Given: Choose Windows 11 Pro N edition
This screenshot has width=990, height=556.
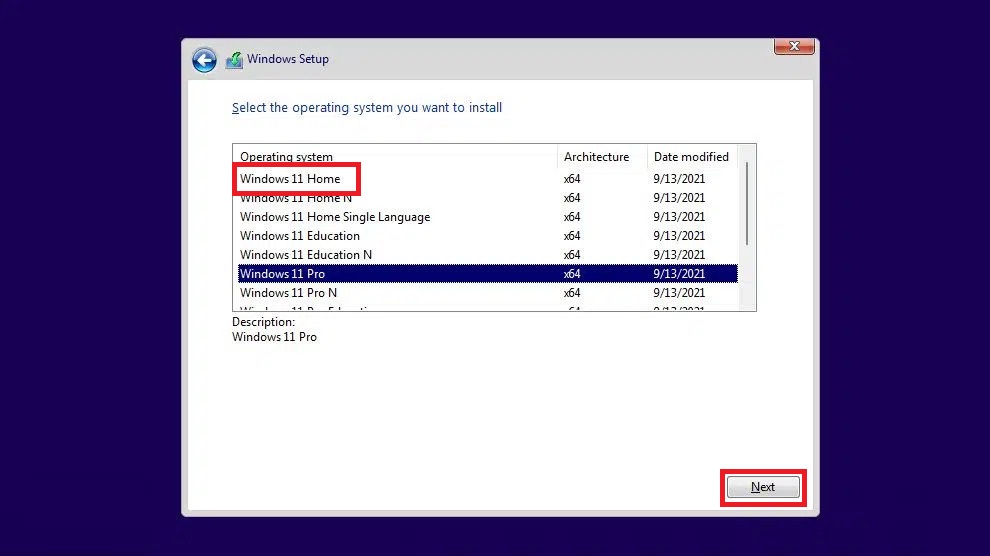Looking at the screenshot, I should point(487,292).
